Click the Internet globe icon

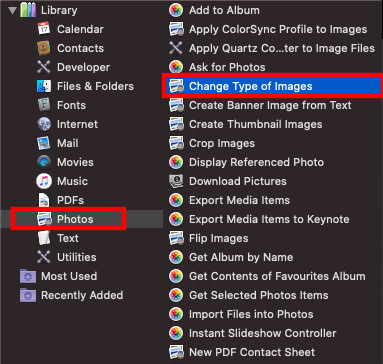44,124
